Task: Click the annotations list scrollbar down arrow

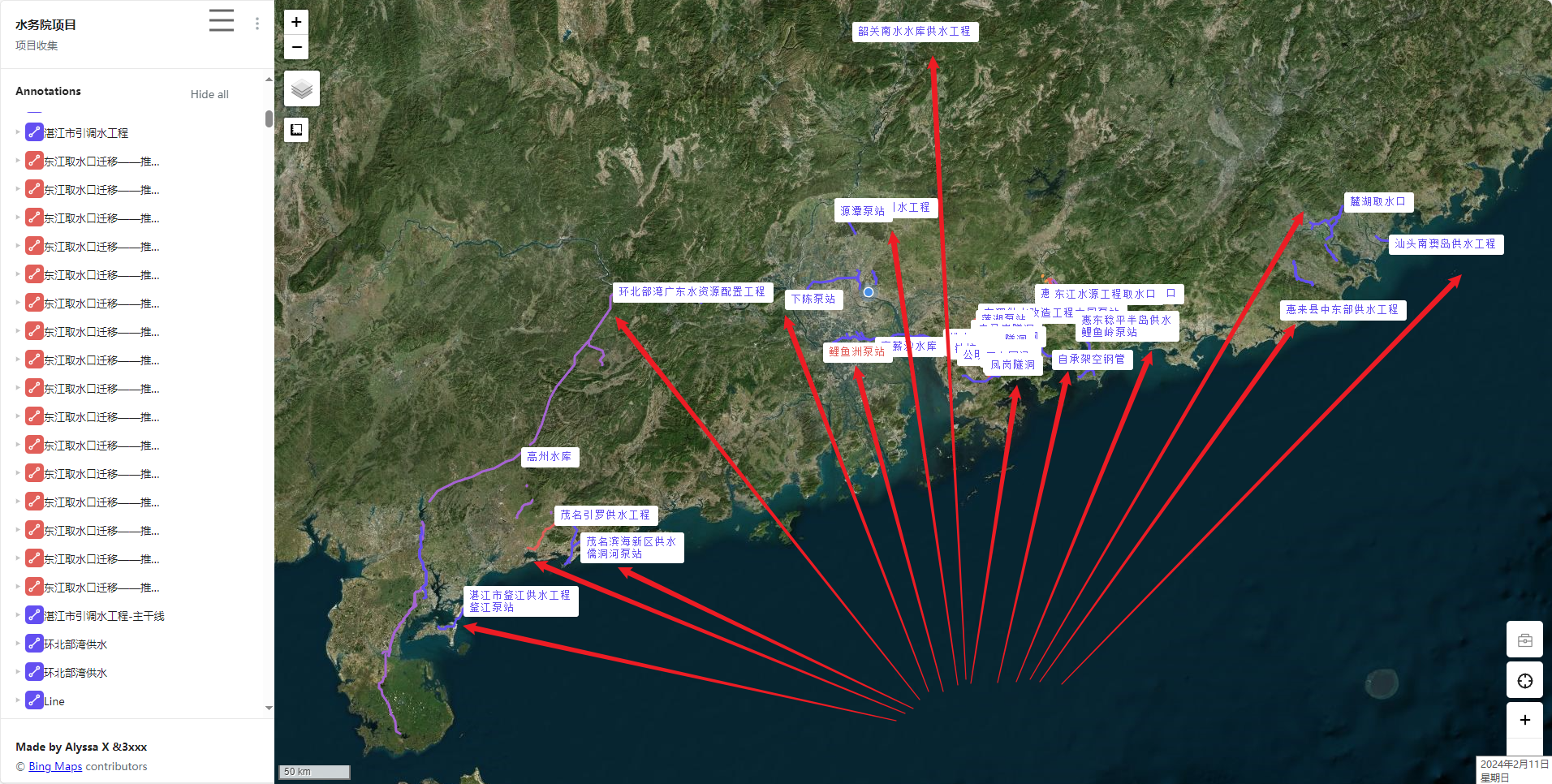Action: click(x=269, y=708)
